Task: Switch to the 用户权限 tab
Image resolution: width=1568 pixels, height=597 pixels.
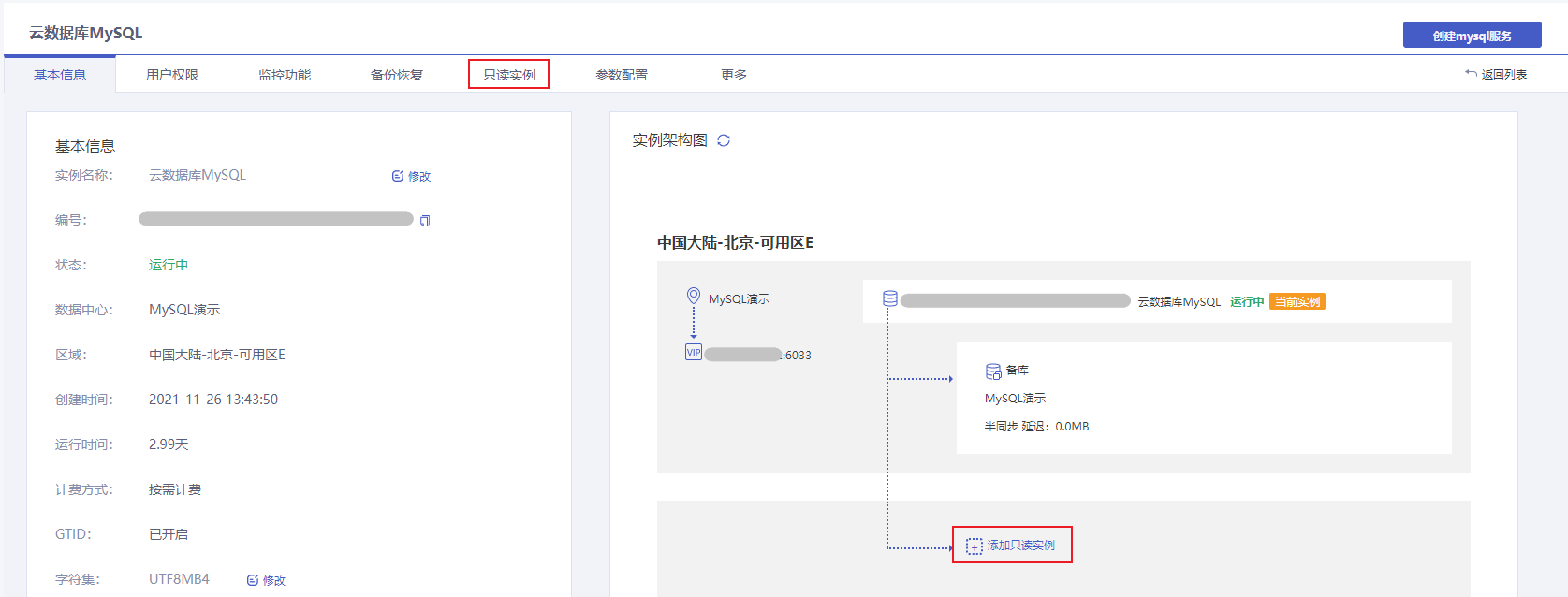Action: [172, 75]
